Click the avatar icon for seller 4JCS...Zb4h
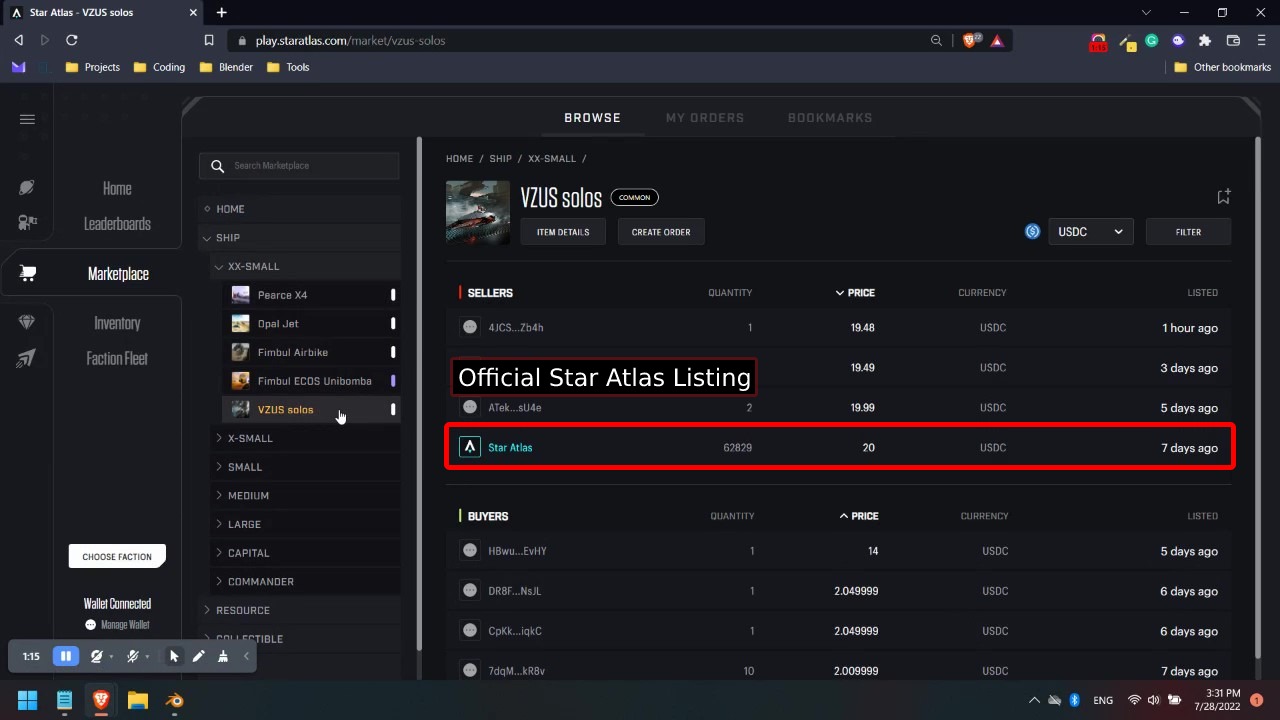The image size is (1280, 720). click(x=470, y=327)
